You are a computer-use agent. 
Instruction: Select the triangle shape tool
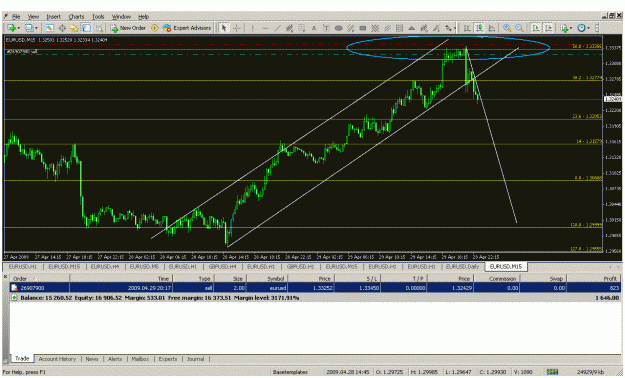click(x=411, y=28)
